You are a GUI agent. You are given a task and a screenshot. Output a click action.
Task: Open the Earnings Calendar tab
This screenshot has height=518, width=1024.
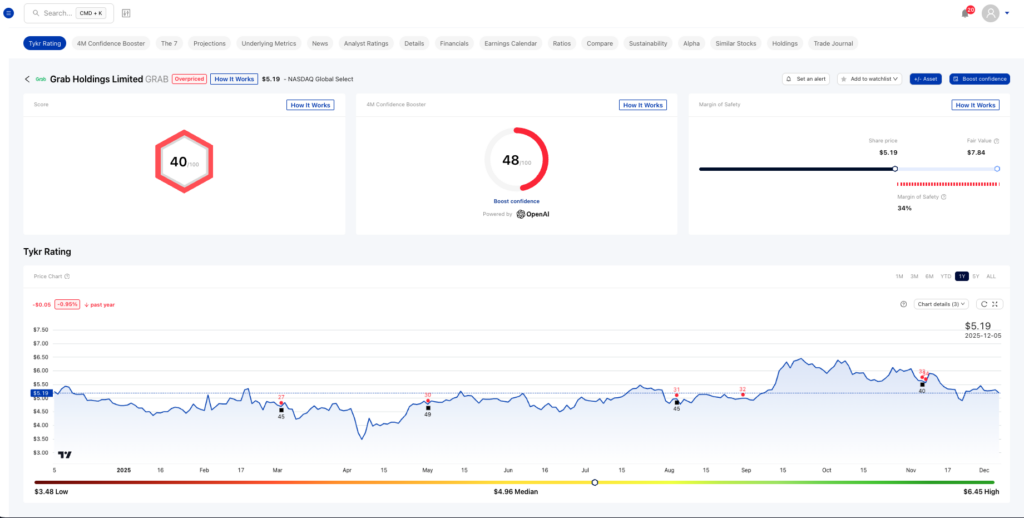pyautogui.click(x=511, y=43)
